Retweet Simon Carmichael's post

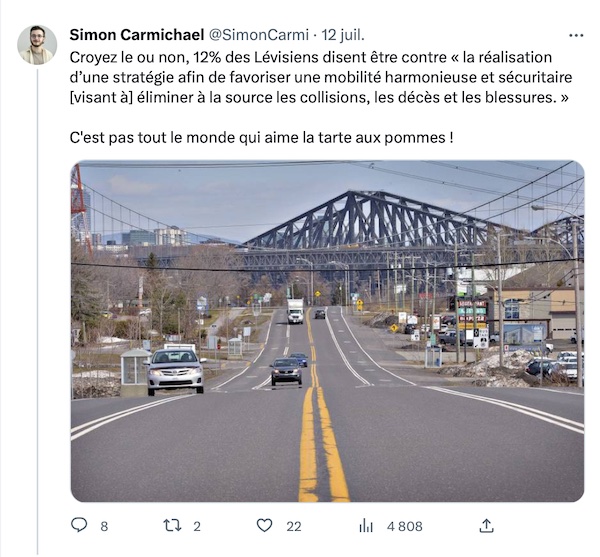(x=173, y=526)
